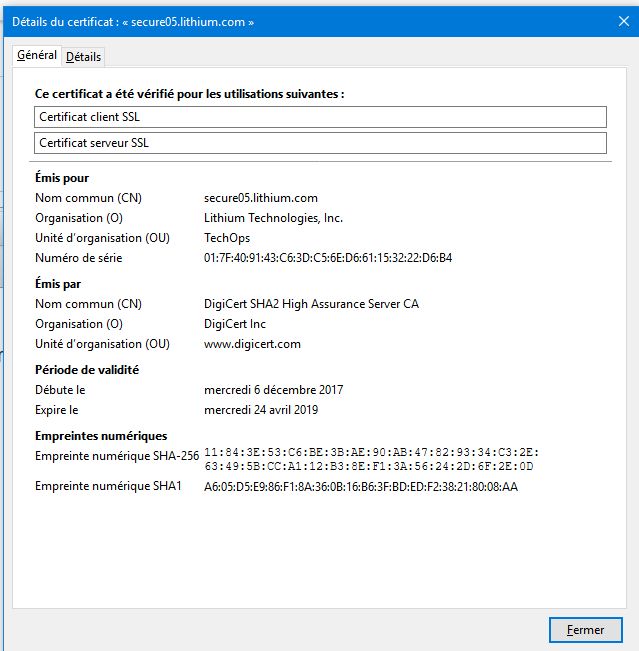This screenshot has height=651, width=639.
Task: Click the Certificat serveur SSL field
Action: (320, 143)
